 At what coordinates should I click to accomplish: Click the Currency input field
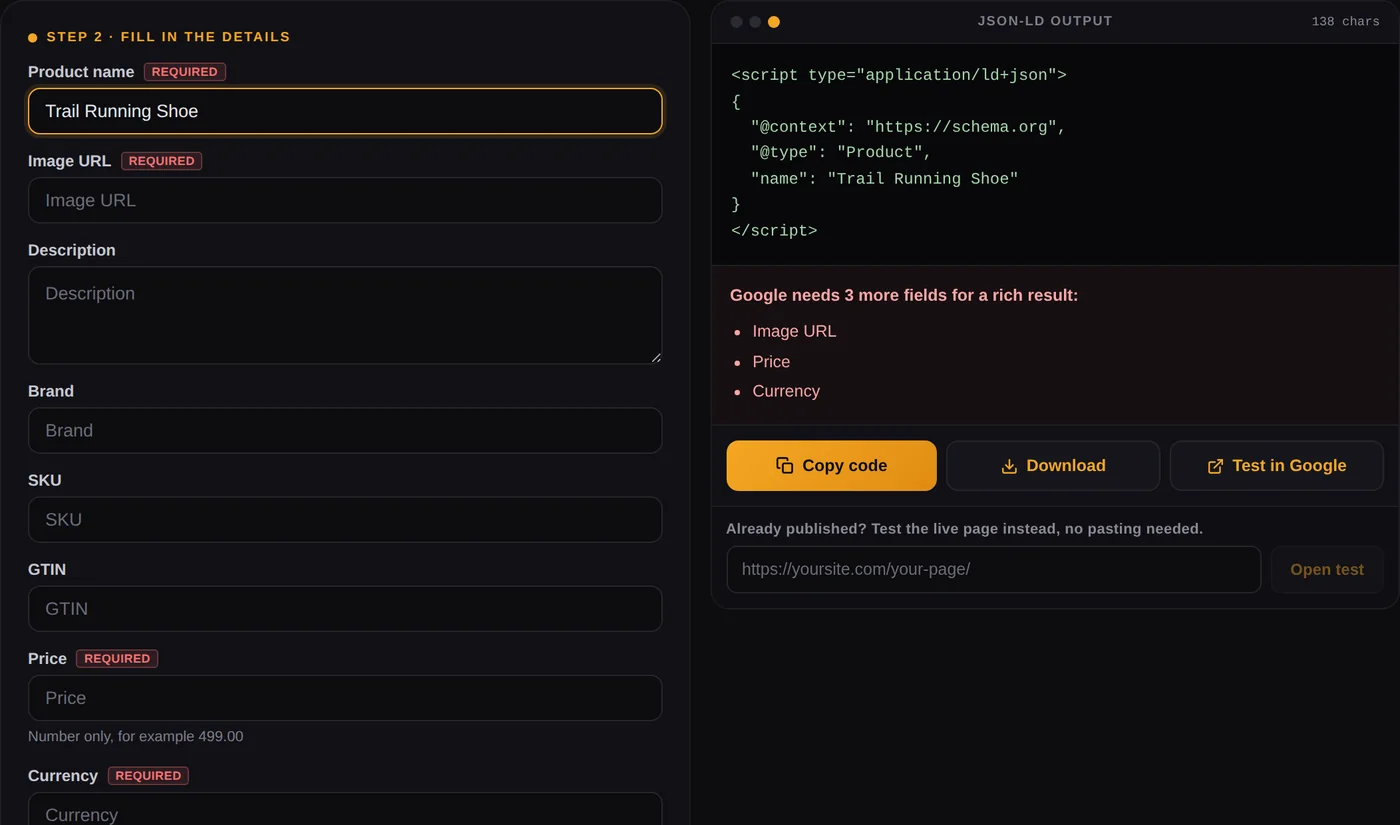[x=345, y=809]
